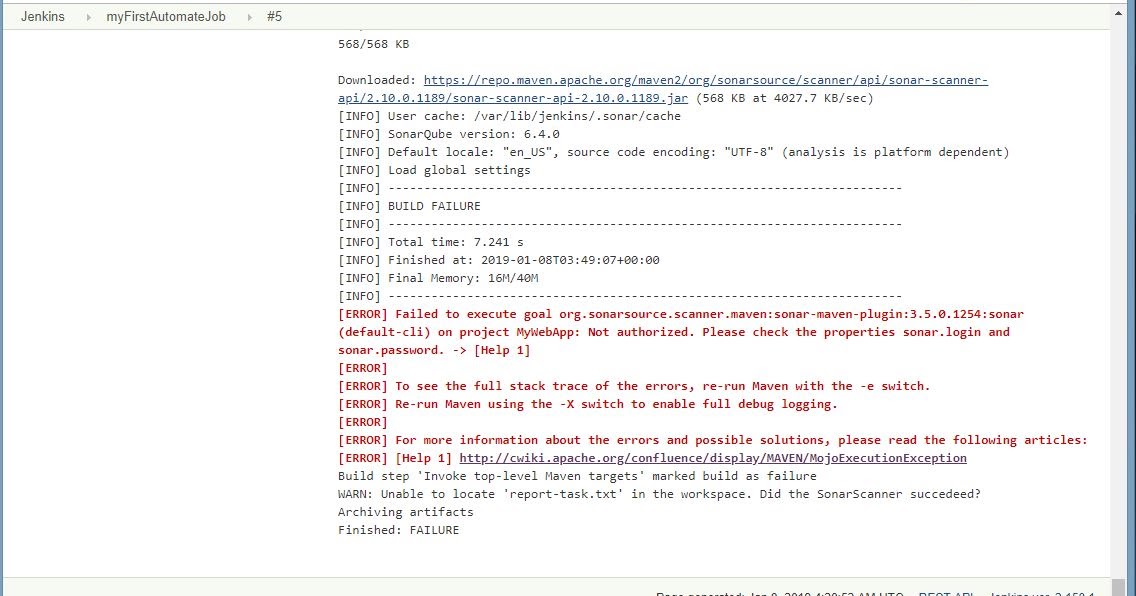Click the Jenkins breadcrumb home link
This screenshot has width=1136, height=596.
coord(43,16)
